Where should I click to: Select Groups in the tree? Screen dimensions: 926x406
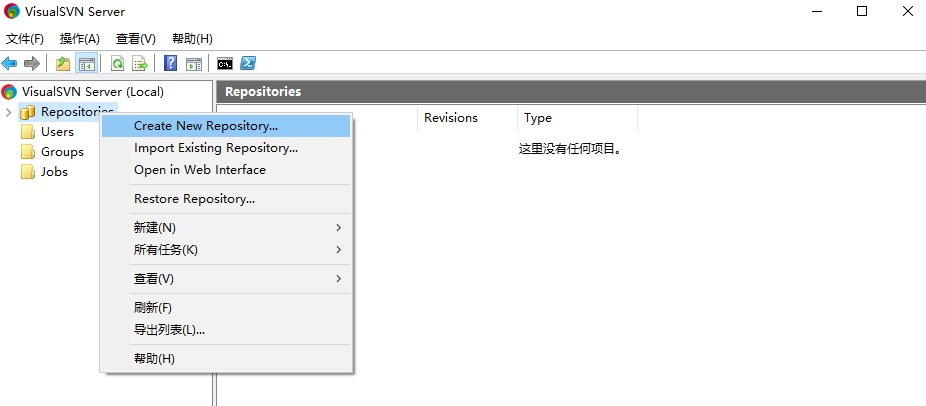coord(62,152)
